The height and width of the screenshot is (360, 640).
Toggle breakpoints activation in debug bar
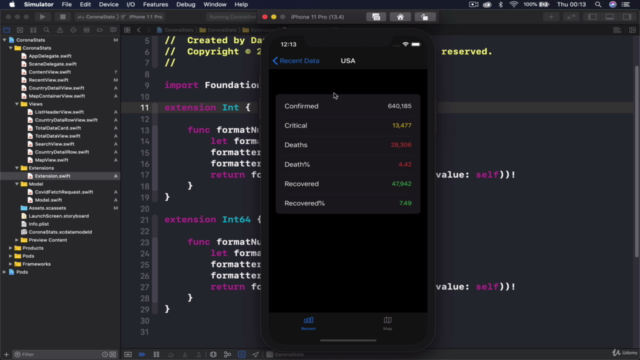142,355
